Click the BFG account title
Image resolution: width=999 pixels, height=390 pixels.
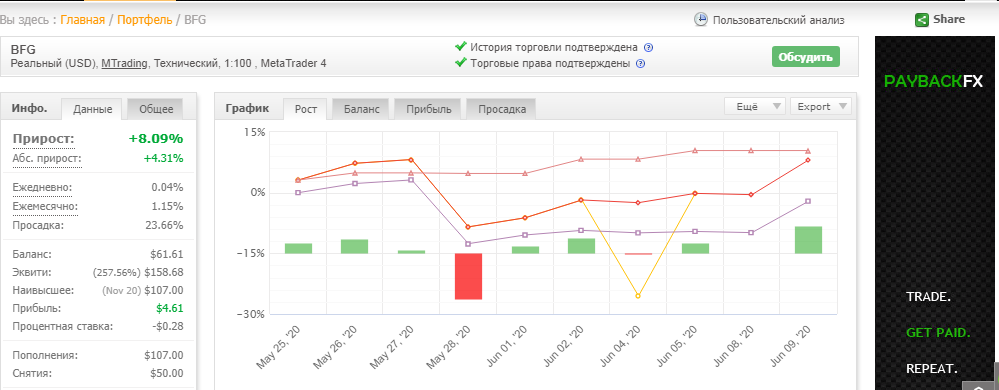23,49
